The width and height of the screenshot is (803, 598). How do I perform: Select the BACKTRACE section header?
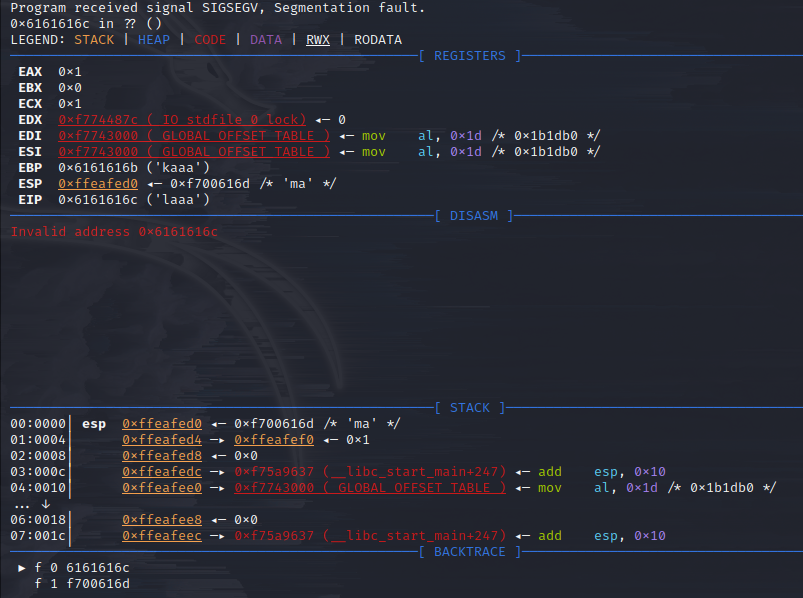(470, 552)
